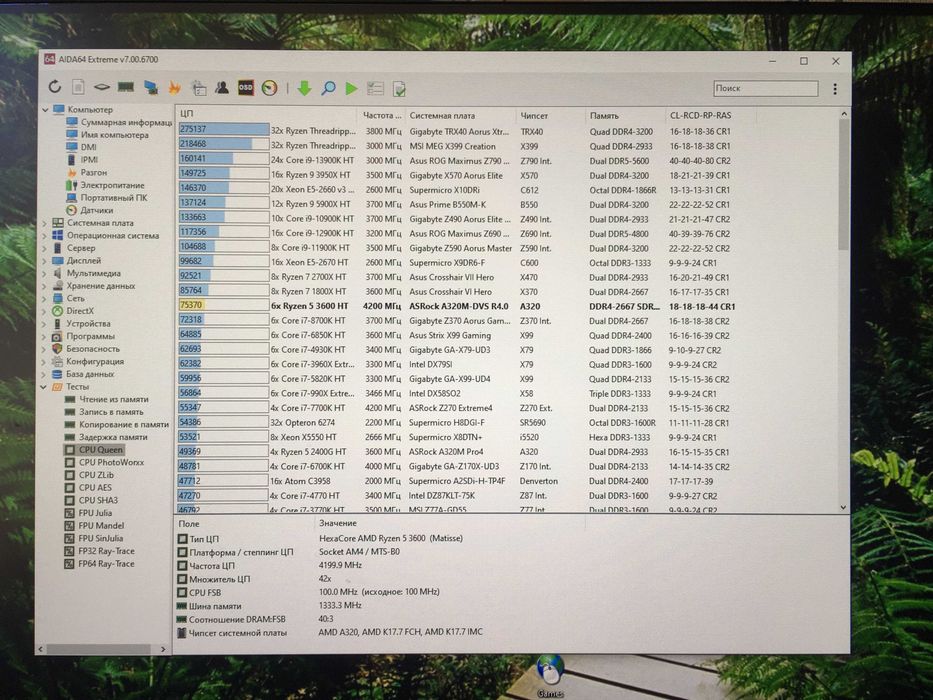The width and height of the screenshot is (933, 700).
Task: Click the results list scroll-down arrow
Action: [x=843, y=507]
